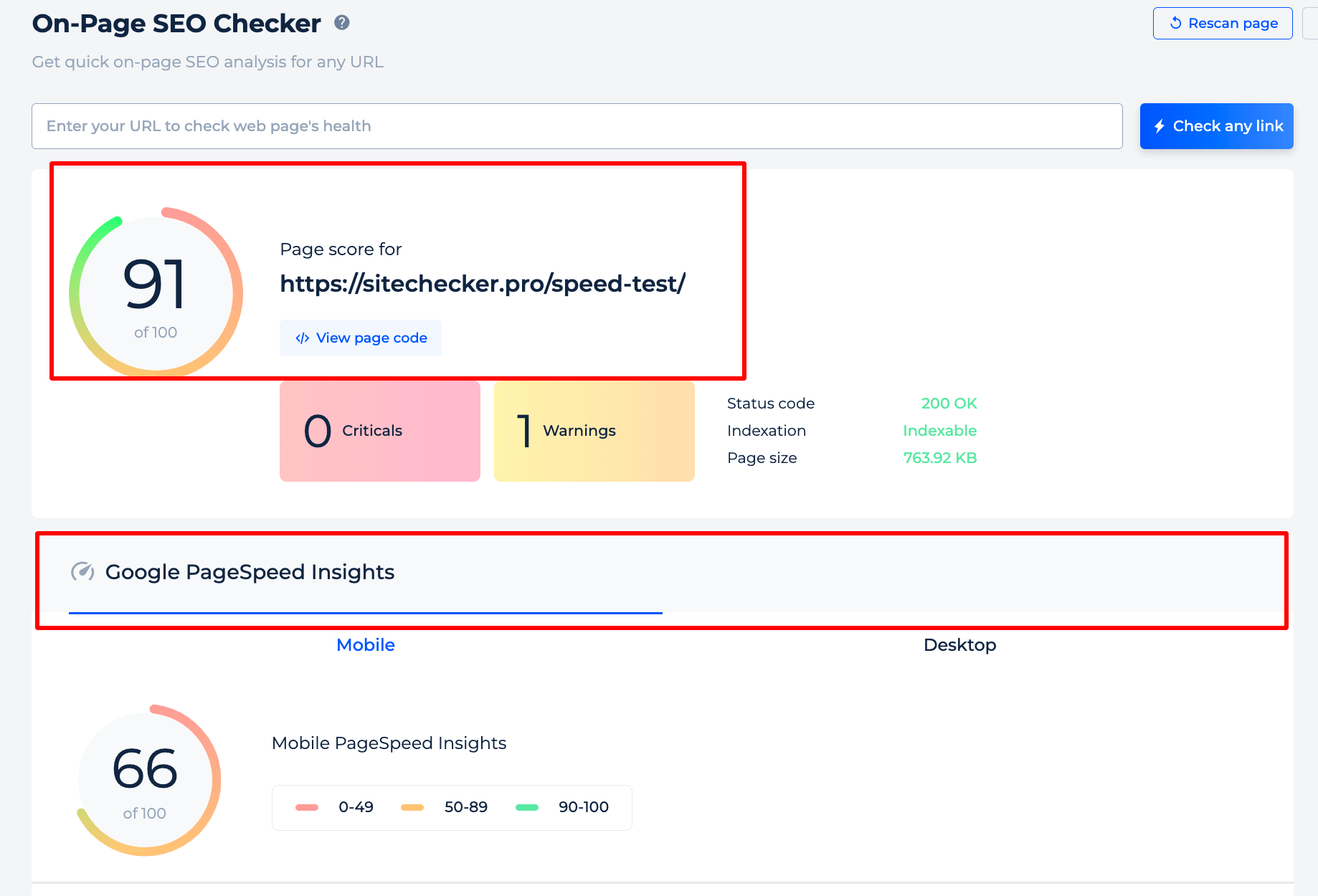Click the 200 OK status value

point(949,404)
